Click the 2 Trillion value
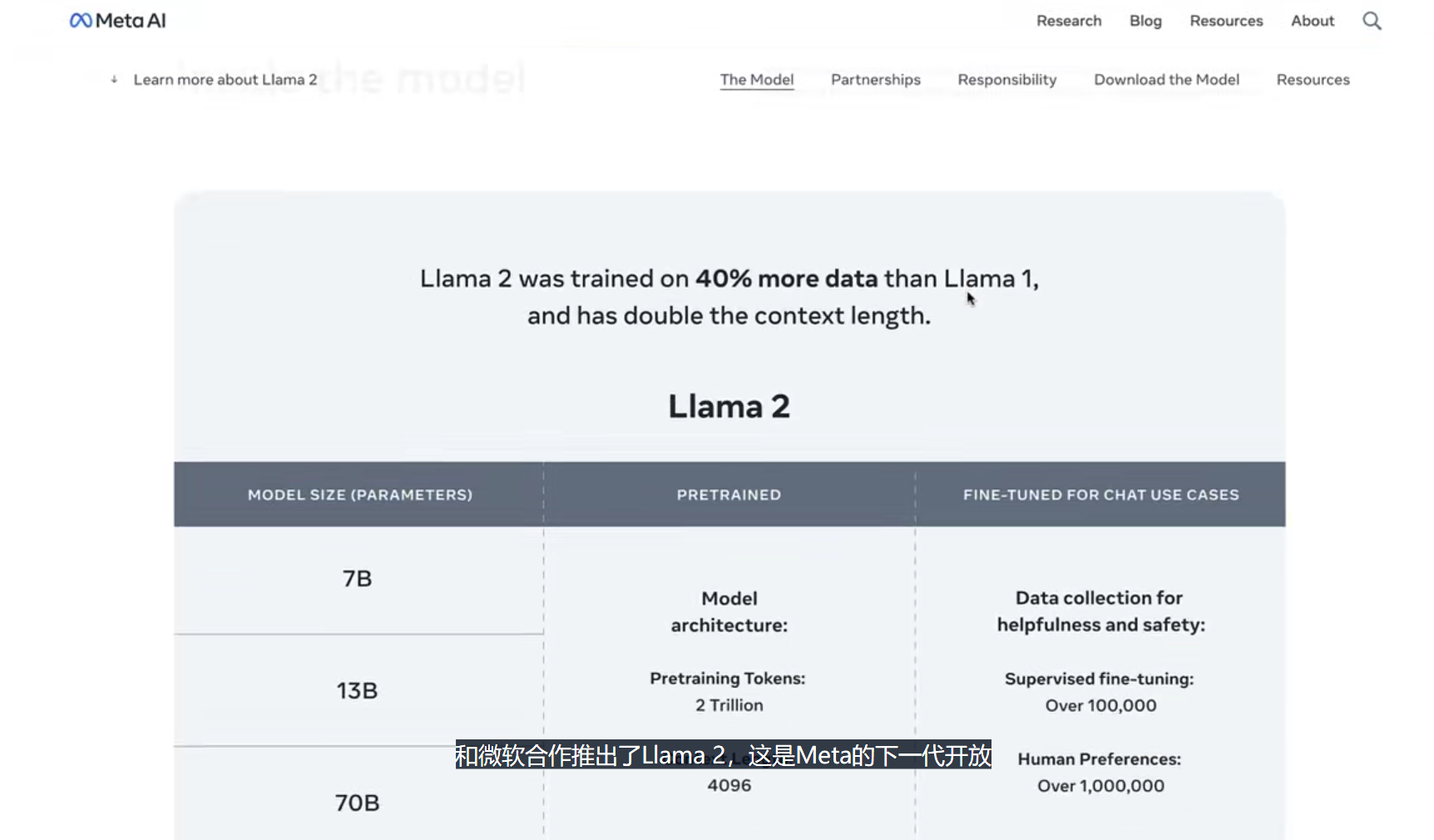Image resolution: width=1434 pixels, height=840 pixels. [729, 705]
